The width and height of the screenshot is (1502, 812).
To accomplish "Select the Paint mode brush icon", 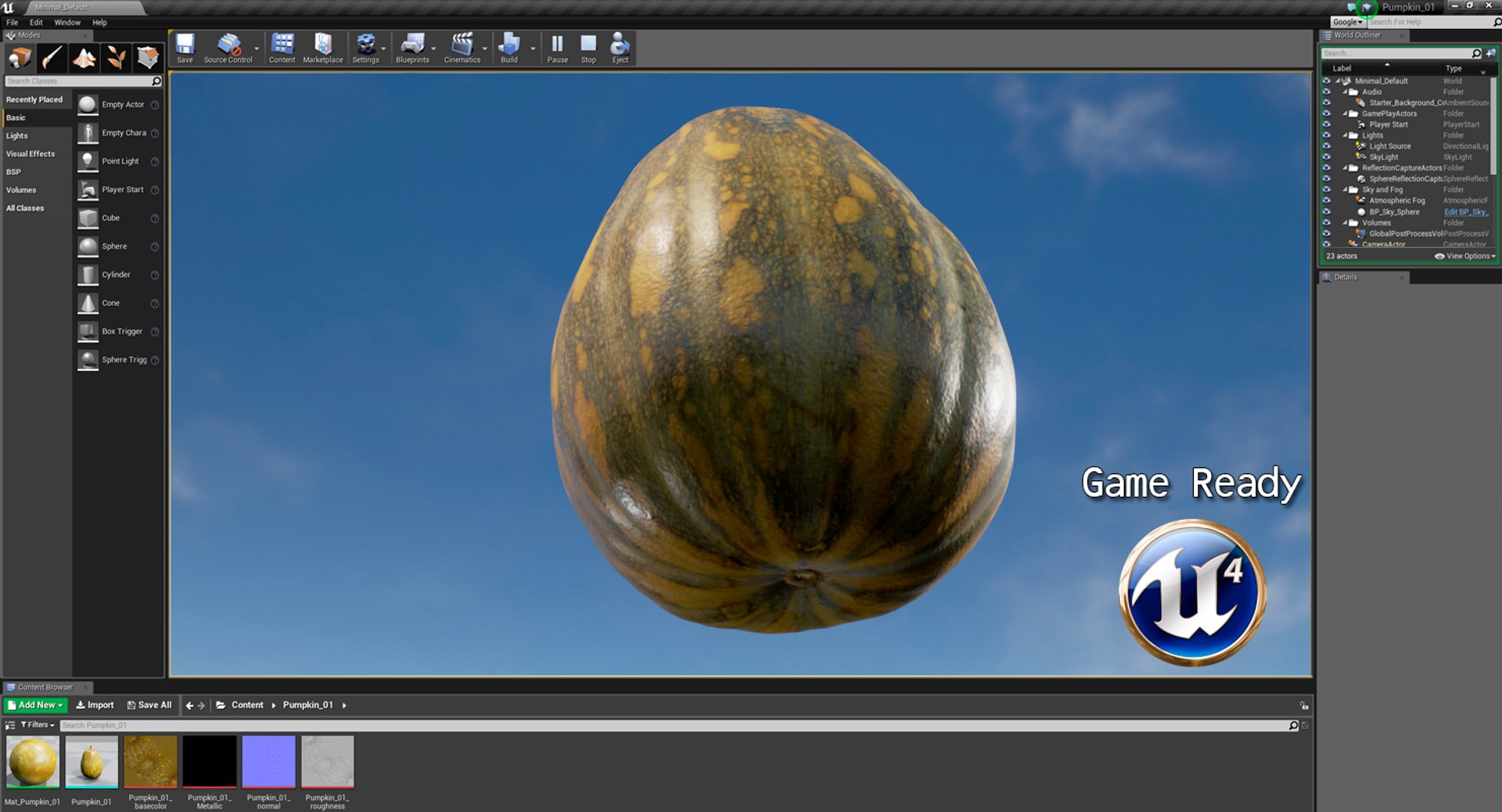I will click(52, 57).
